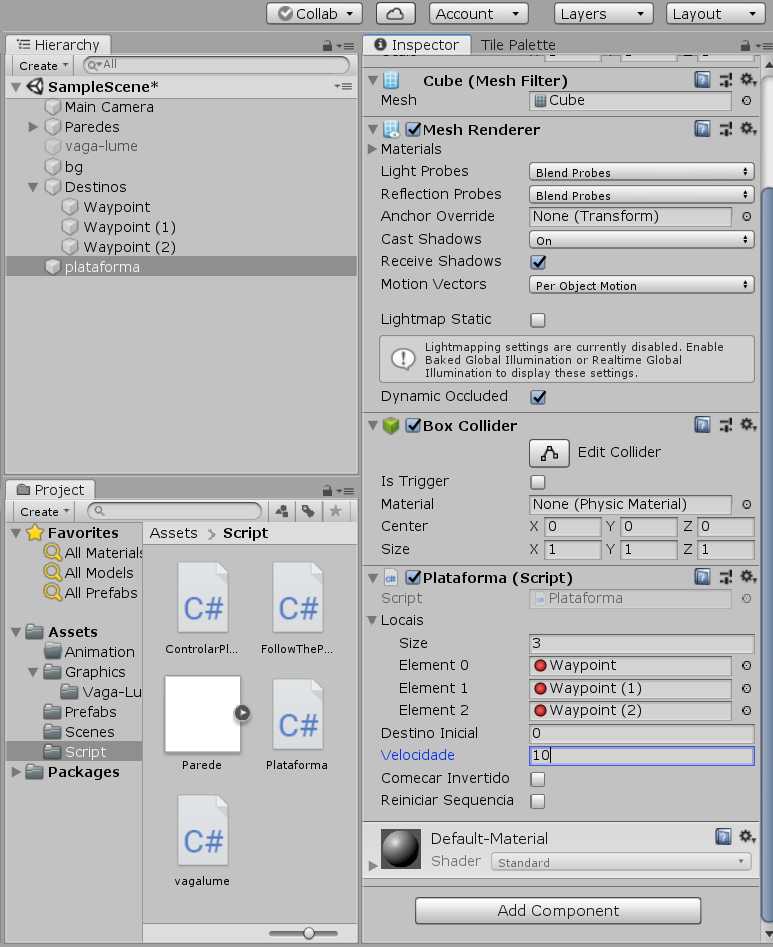Click Element 2 object picker circle
The height and width of the screenshot is (947, 773).
[x=747, y=711]
